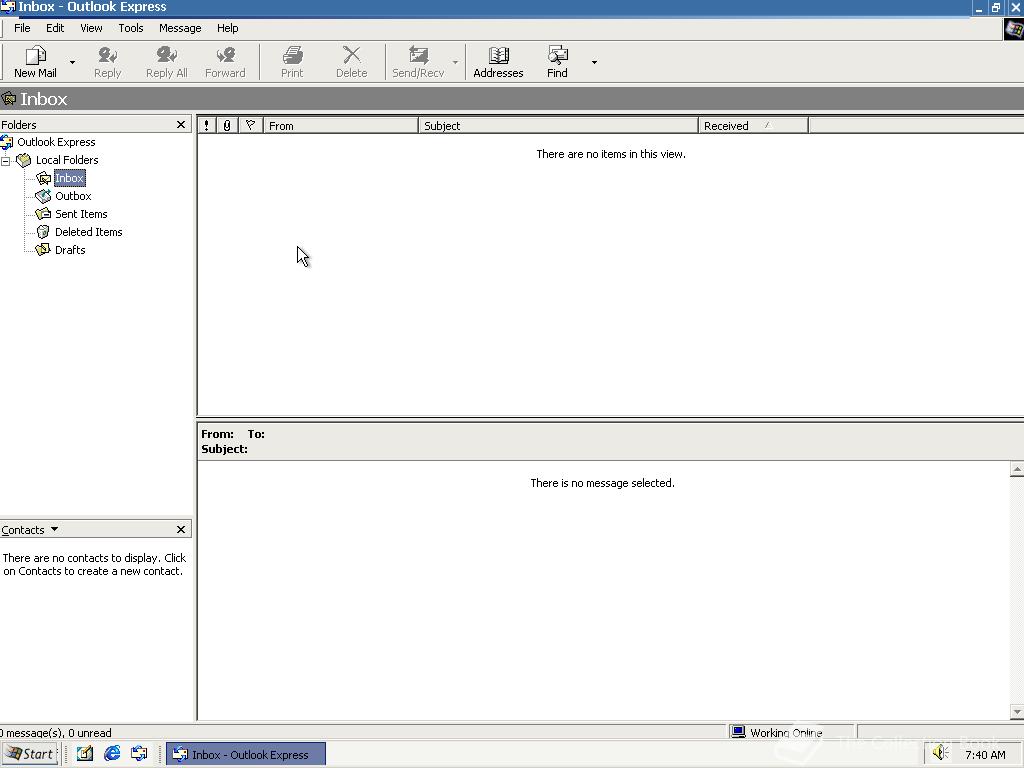
Task: Launch Internet Explorer from quick launch
Action: point(112,754)
